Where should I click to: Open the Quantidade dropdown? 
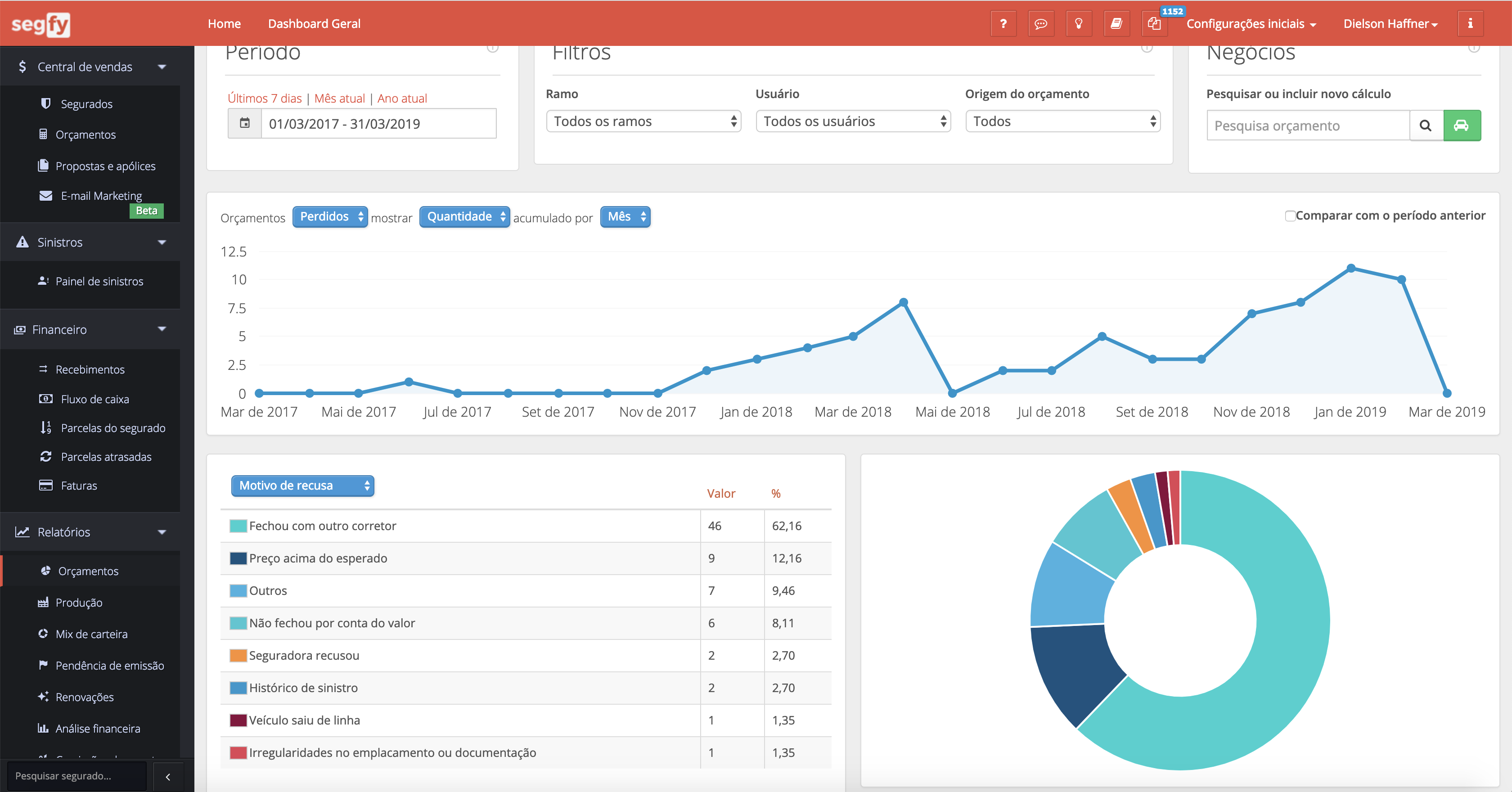(465, 216)
